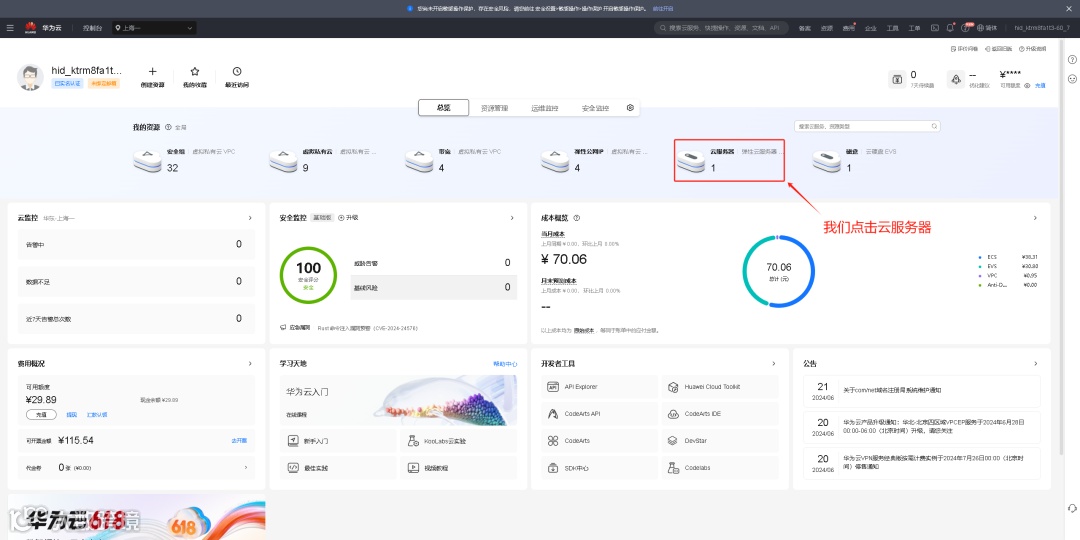Open the 磁盘 EVS resource card

854,160
